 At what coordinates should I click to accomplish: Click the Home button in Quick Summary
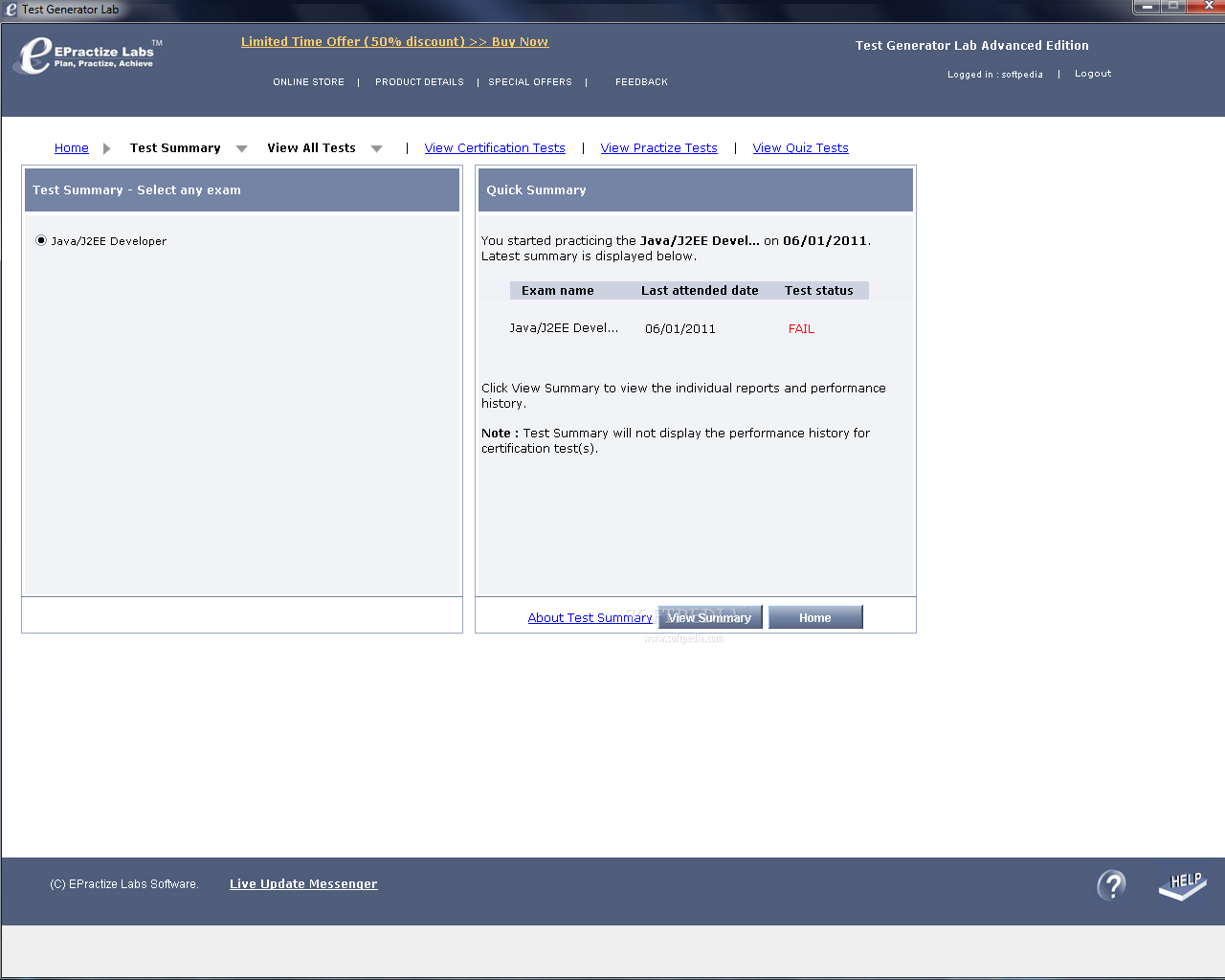pos(815,617)
